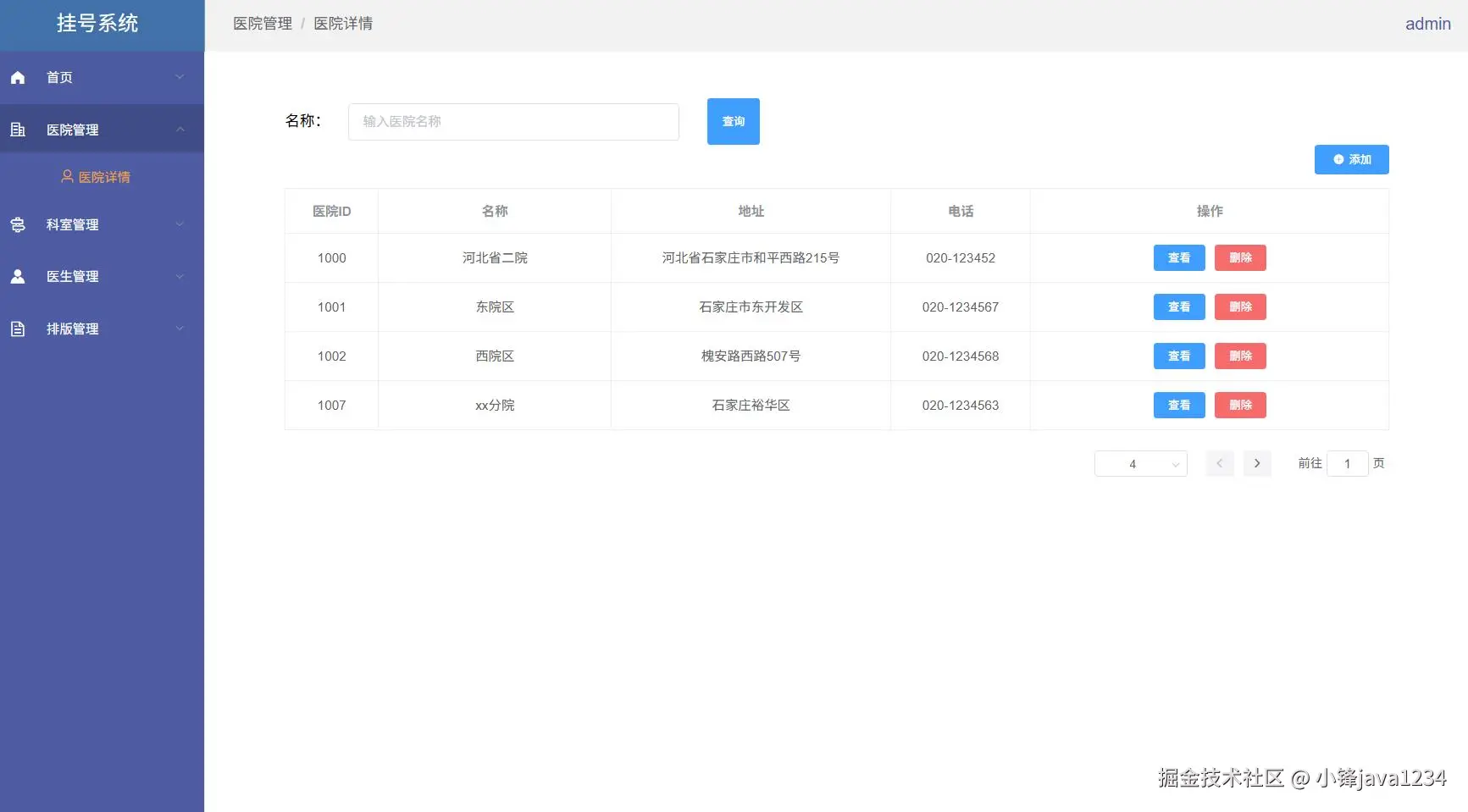
Task: Expand the 首页 menu chevron
Action: click(x=180, y=77)
